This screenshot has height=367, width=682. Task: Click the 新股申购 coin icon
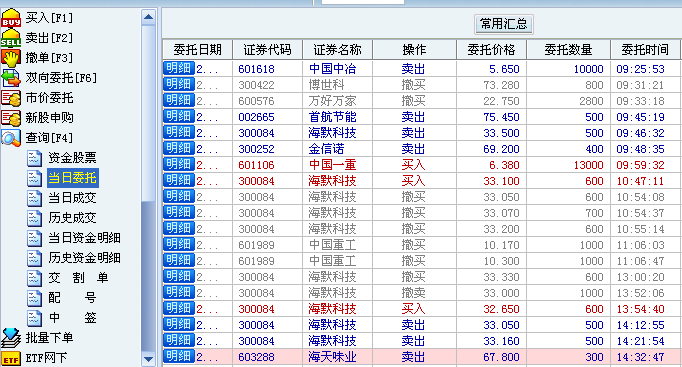(11, 118)
